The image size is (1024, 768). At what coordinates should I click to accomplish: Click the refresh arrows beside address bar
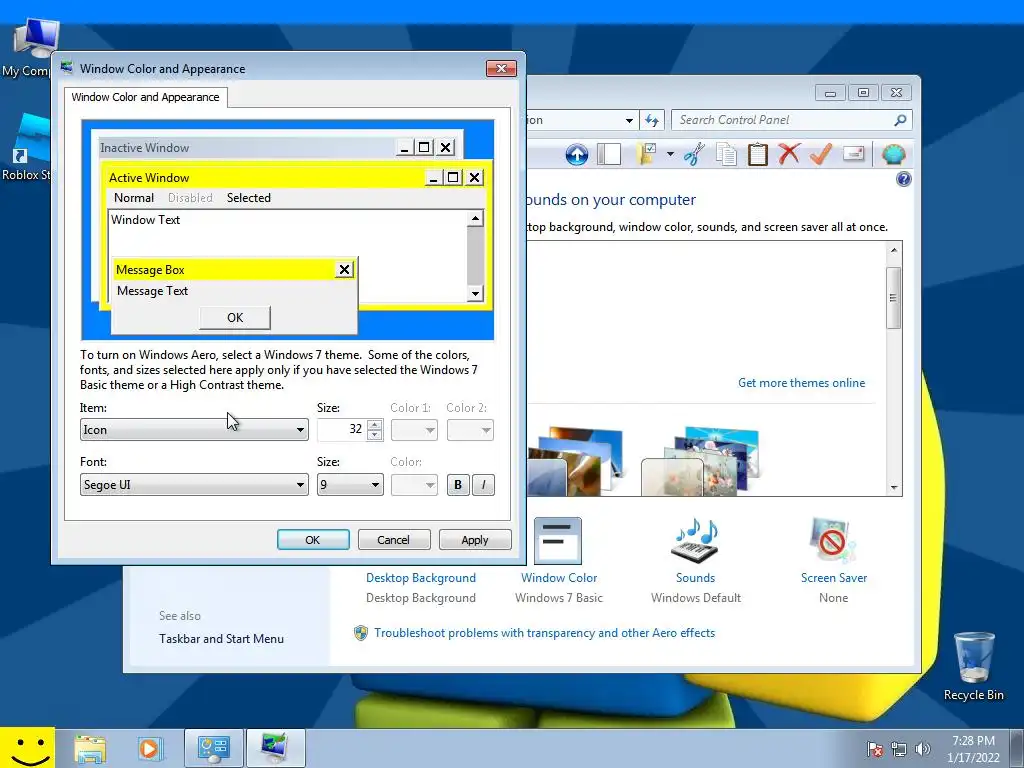click(652, 120)
